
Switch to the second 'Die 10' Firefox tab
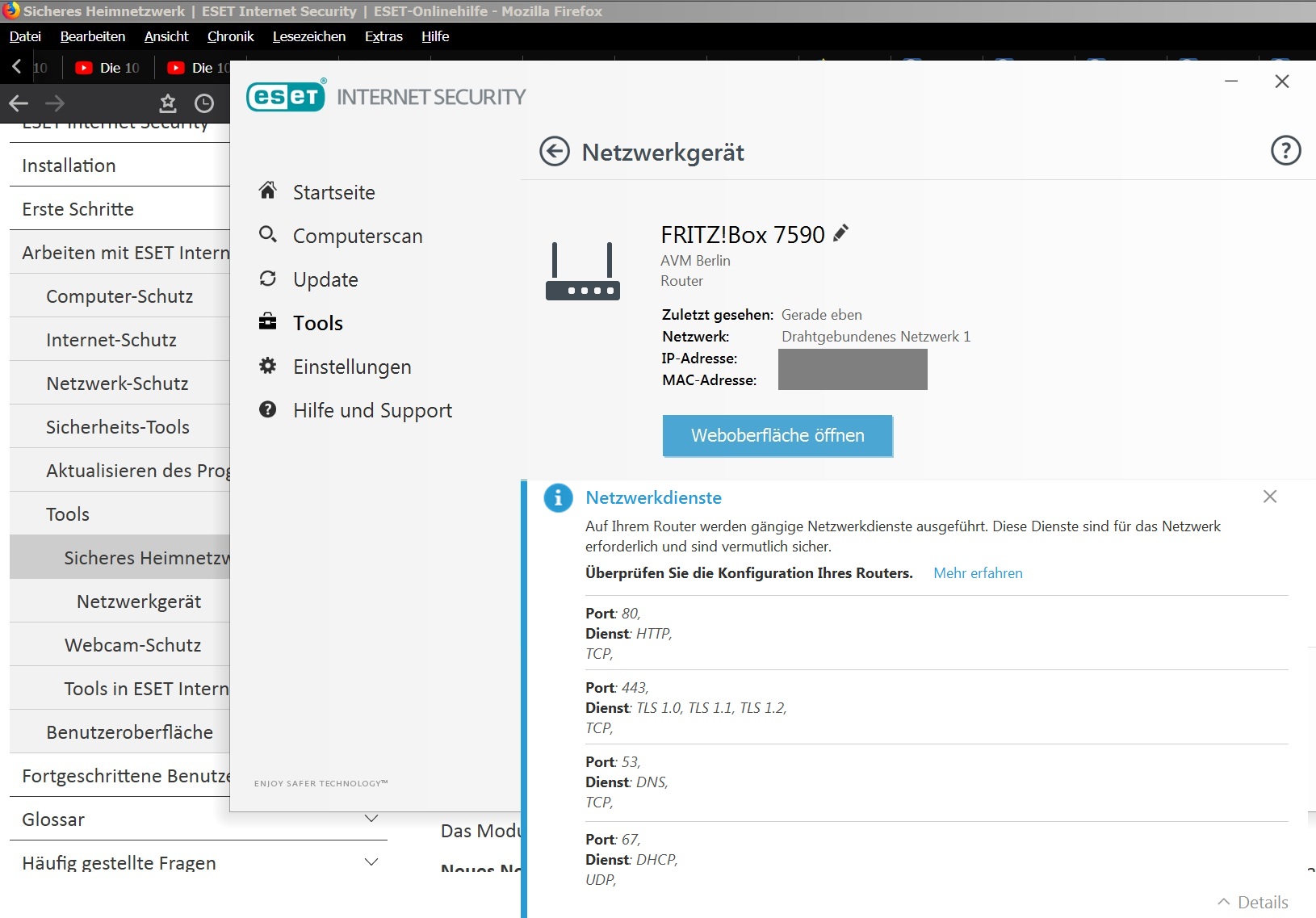[197, 68]
